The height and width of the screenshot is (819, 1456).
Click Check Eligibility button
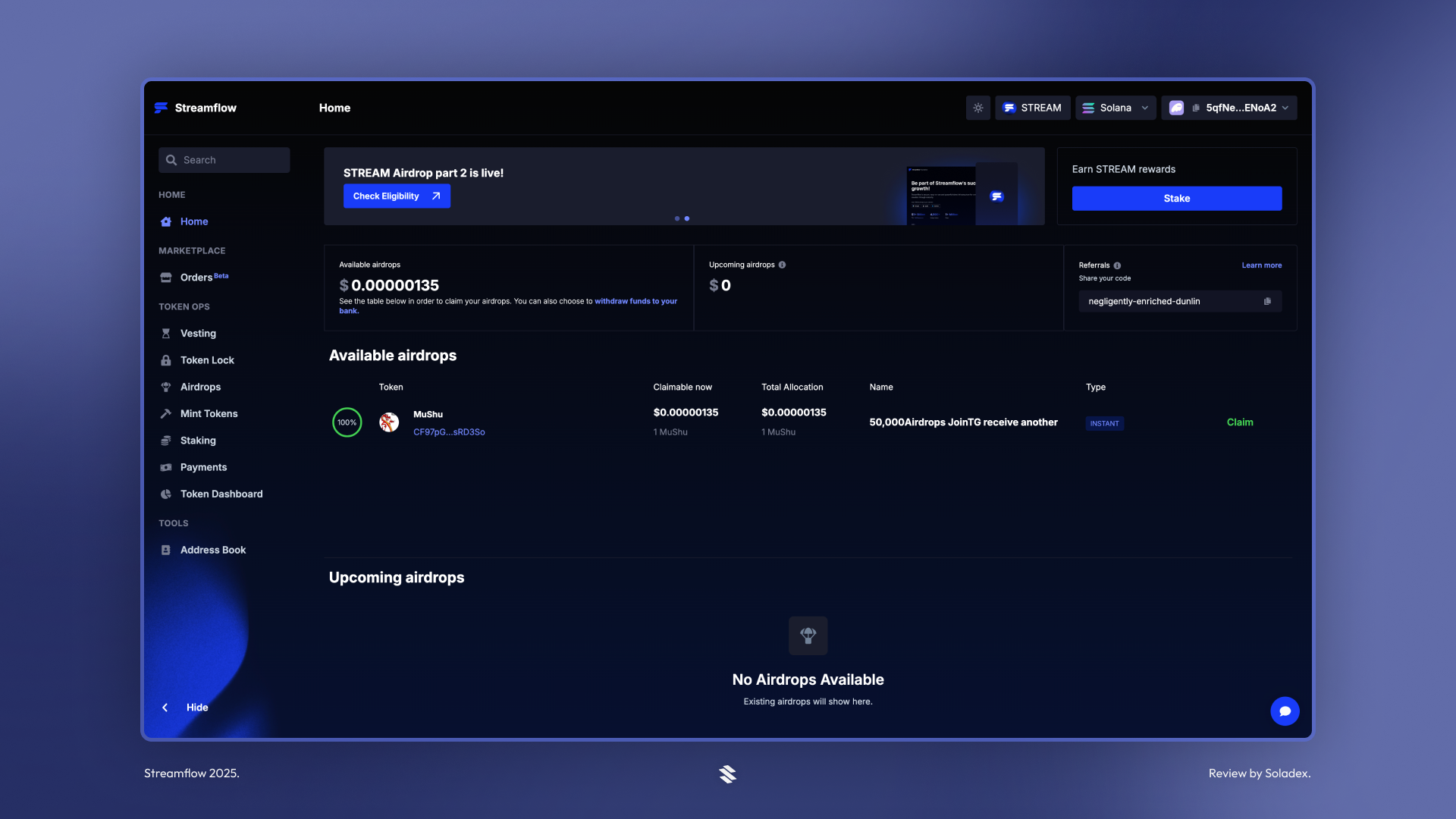(x=397, y=196)
